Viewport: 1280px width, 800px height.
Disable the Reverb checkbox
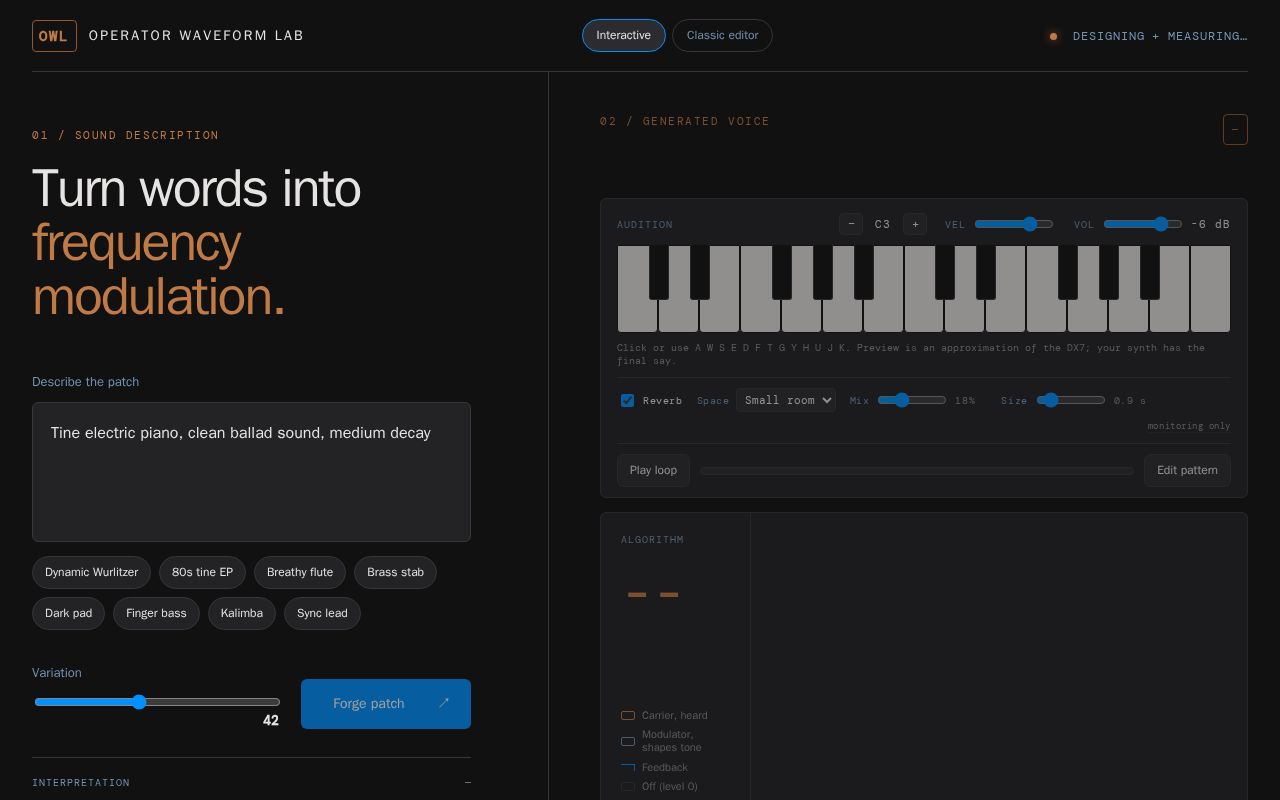click(x=627, y=400)
